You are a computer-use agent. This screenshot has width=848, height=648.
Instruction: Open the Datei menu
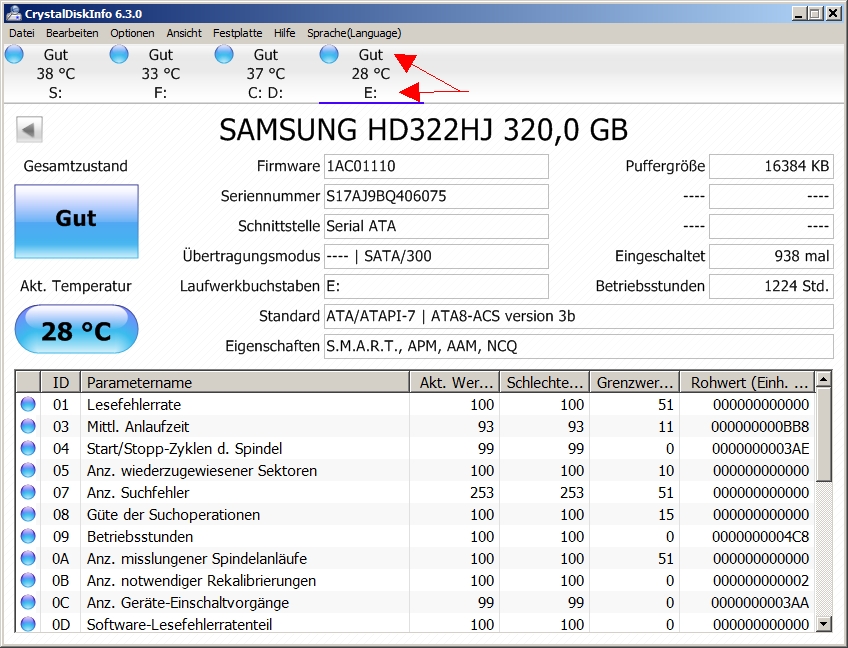(x=22, y=33)
